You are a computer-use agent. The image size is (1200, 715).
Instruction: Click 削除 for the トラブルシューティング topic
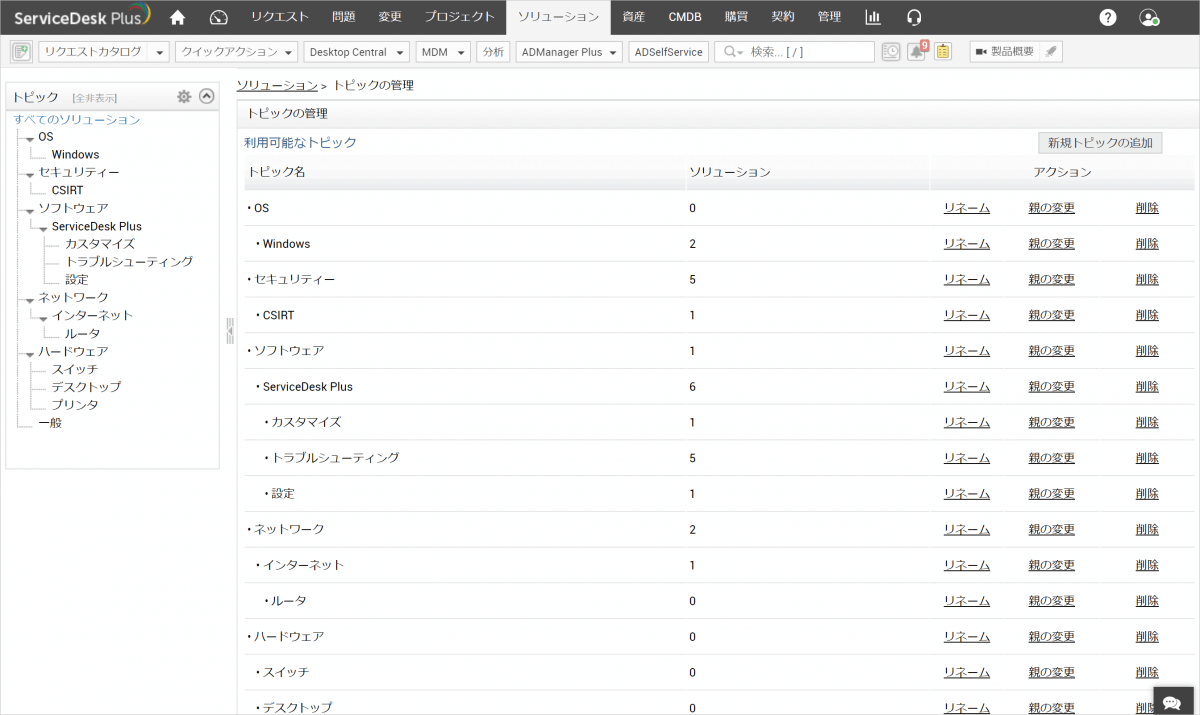point(1147,458)
